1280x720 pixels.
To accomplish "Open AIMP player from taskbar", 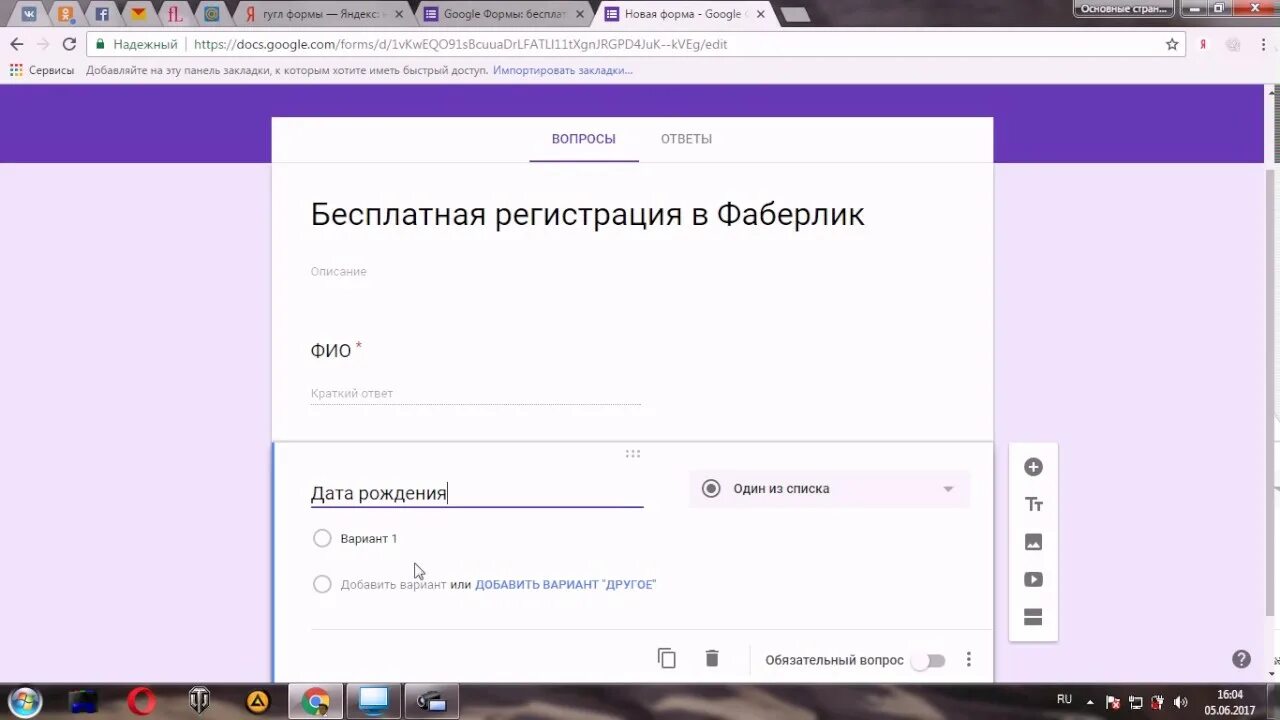I will (258, 701).
